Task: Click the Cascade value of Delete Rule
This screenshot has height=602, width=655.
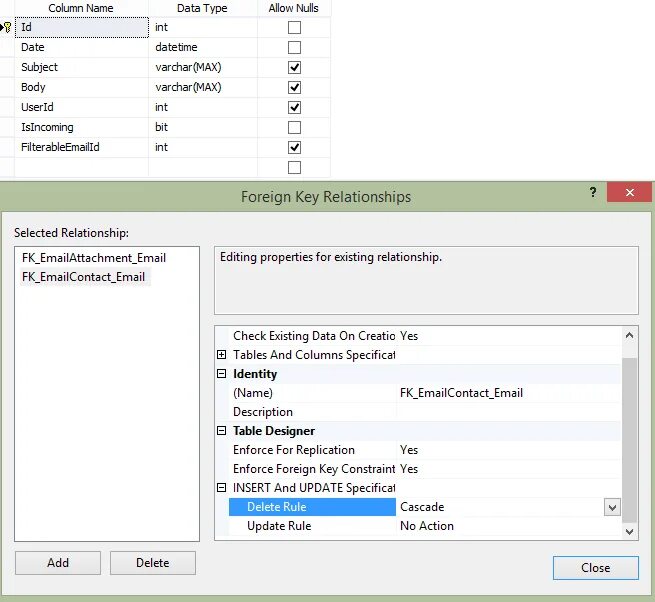Action: (x=422, y=507)
